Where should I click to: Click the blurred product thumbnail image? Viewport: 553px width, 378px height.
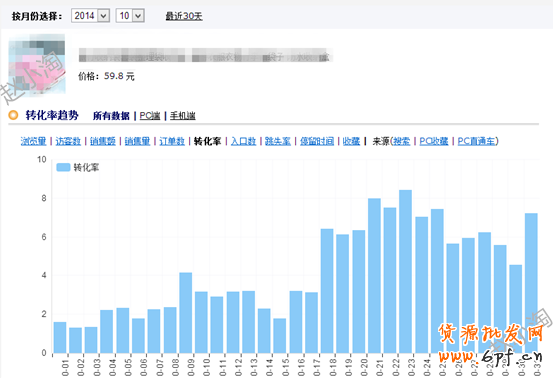tap(37, 64)
